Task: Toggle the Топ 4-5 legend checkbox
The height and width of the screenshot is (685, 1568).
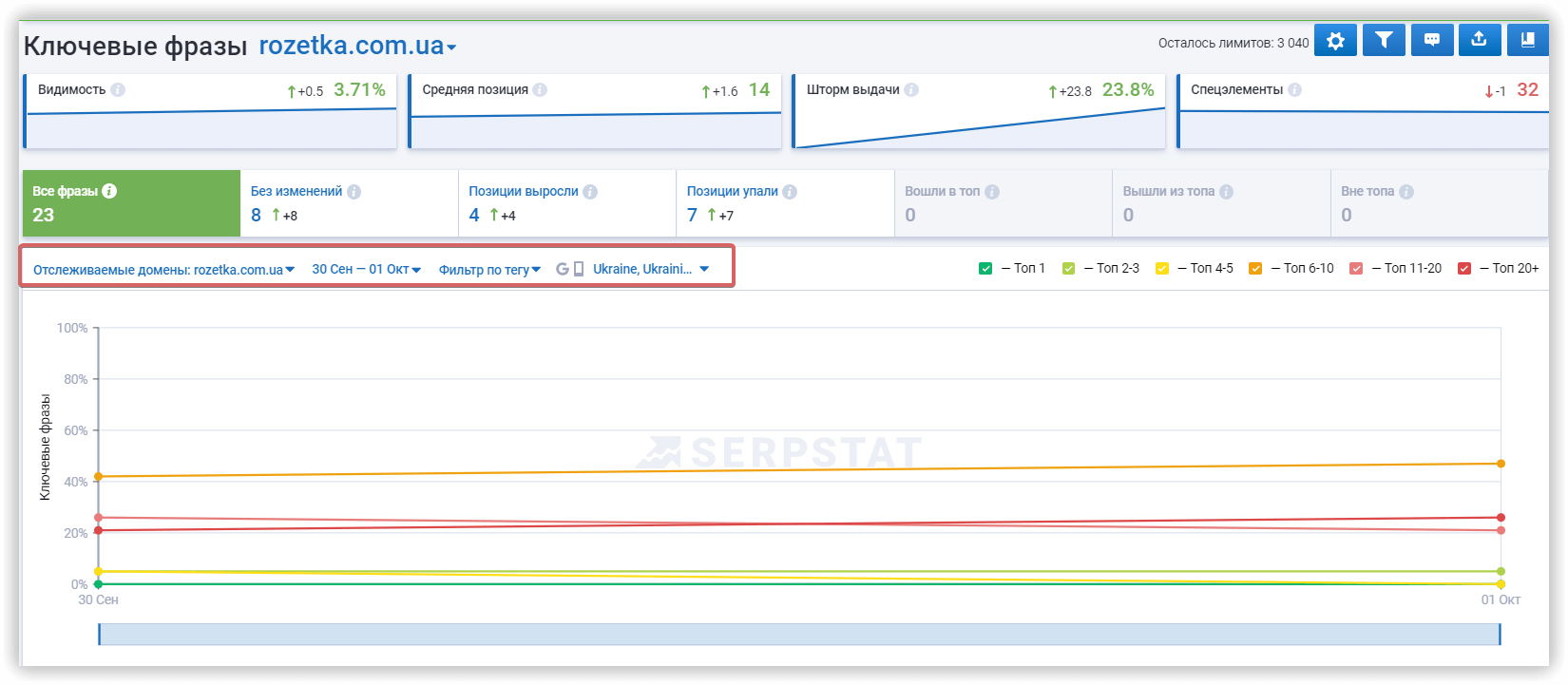Action: (x=1161, y=269)
